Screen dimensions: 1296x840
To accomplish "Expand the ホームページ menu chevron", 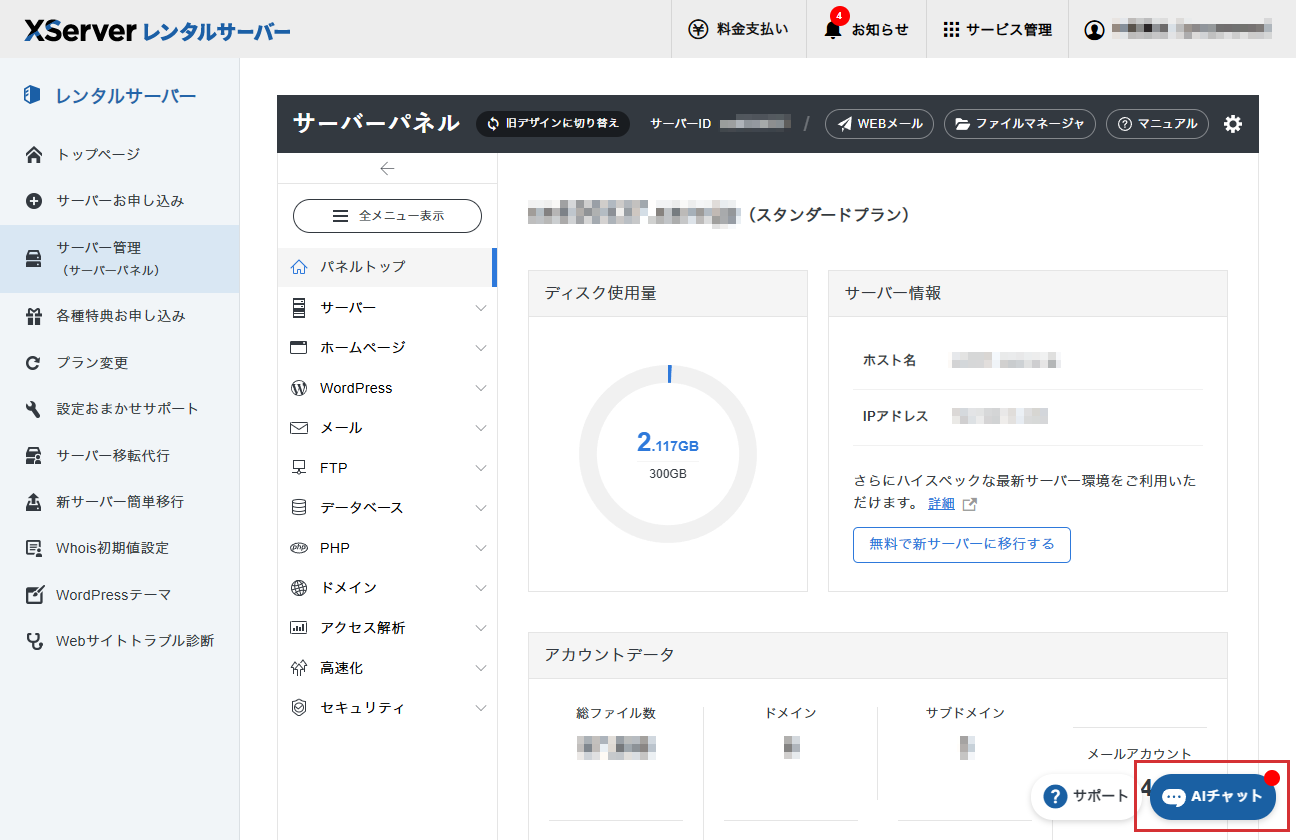I will click(x=481, y=348).
